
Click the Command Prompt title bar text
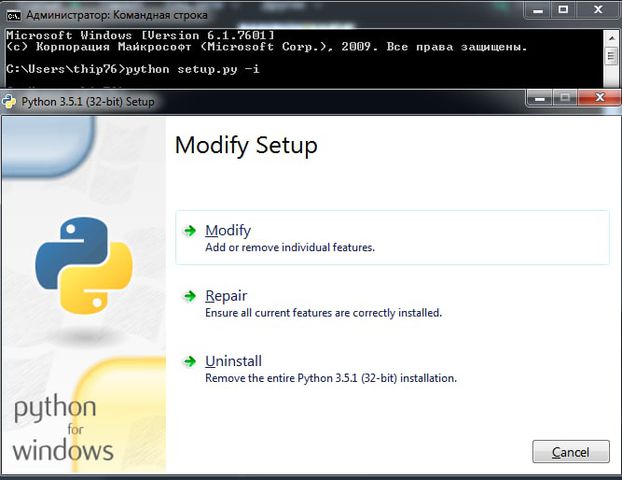(117, 15)
